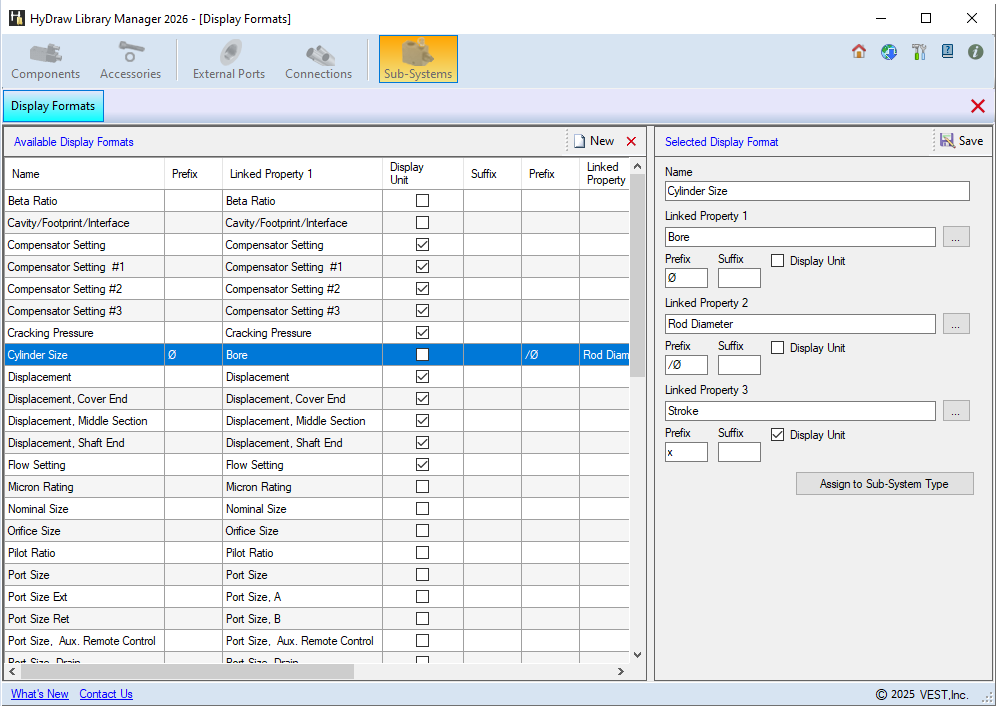Open Linked Property 3 picker

pos(957,410)
